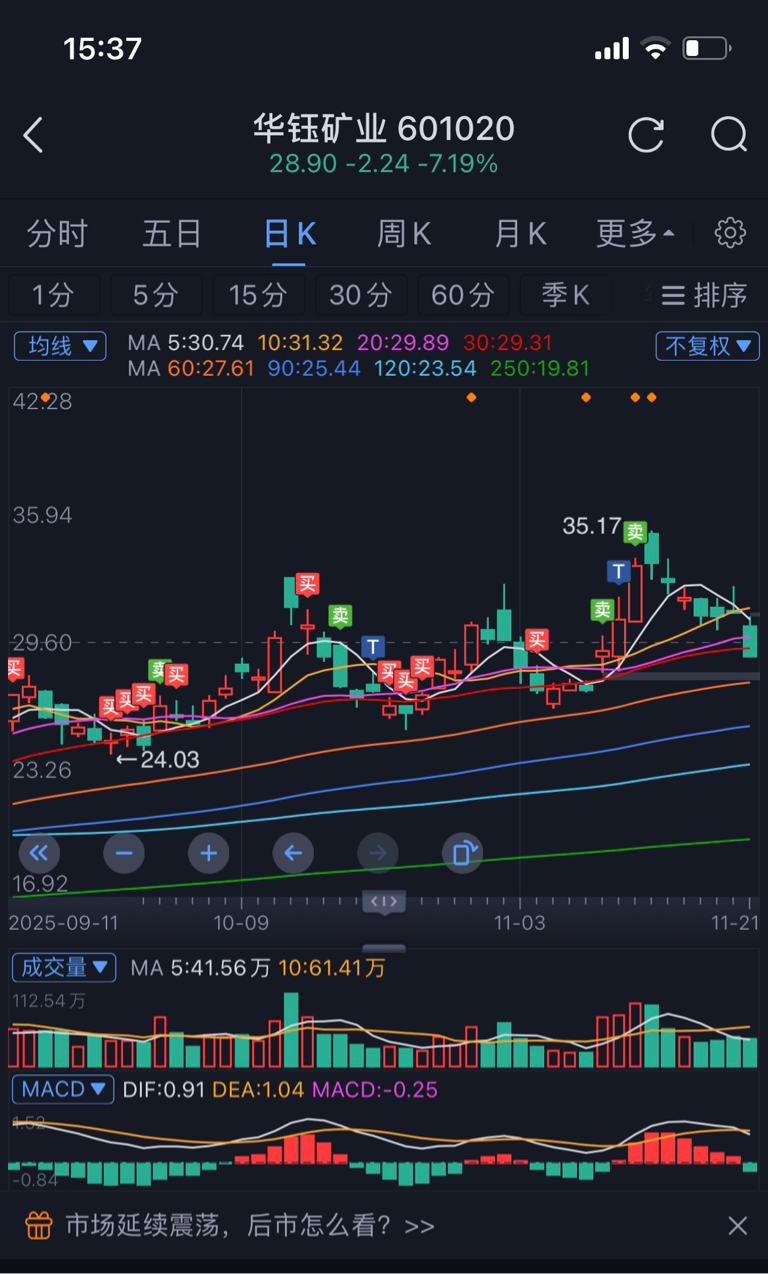
Task: Open the search magnifier icon
Action: pos(729,134)
